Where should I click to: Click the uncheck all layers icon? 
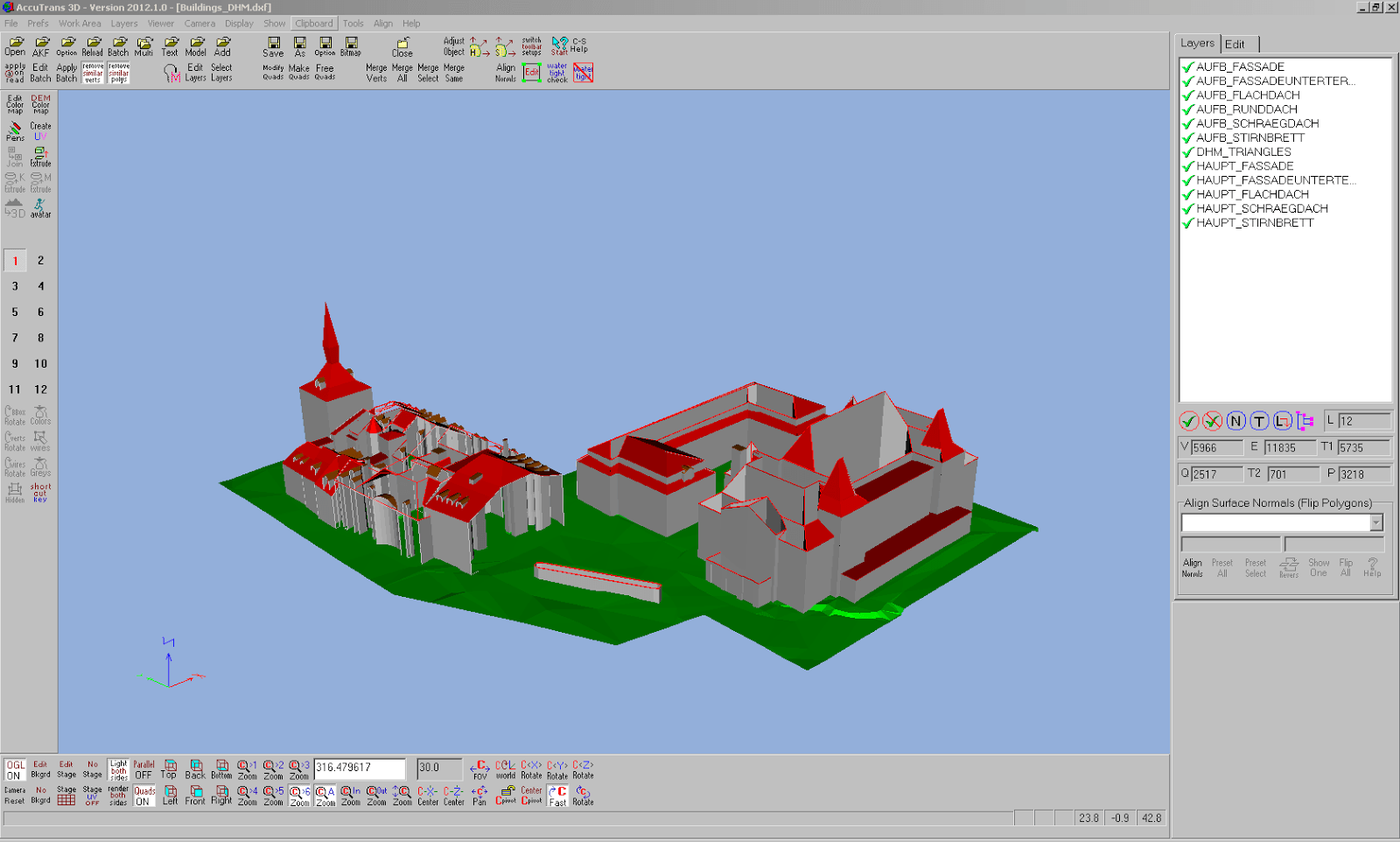(1212, 421)
